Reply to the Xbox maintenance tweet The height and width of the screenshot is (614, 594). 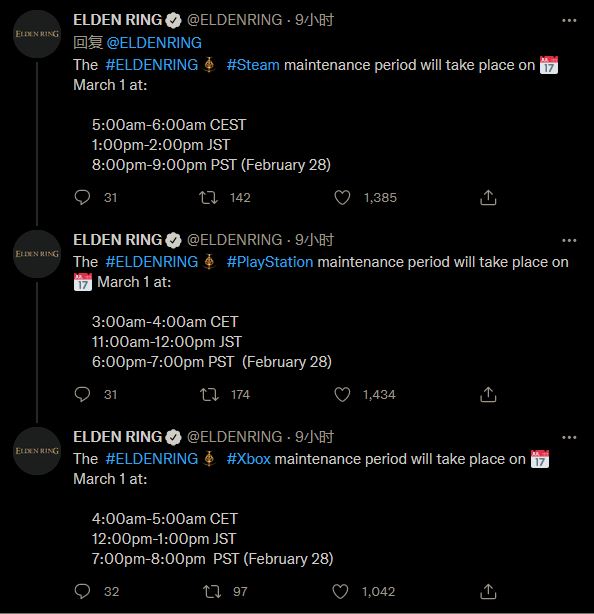click(x=82, y=591)
